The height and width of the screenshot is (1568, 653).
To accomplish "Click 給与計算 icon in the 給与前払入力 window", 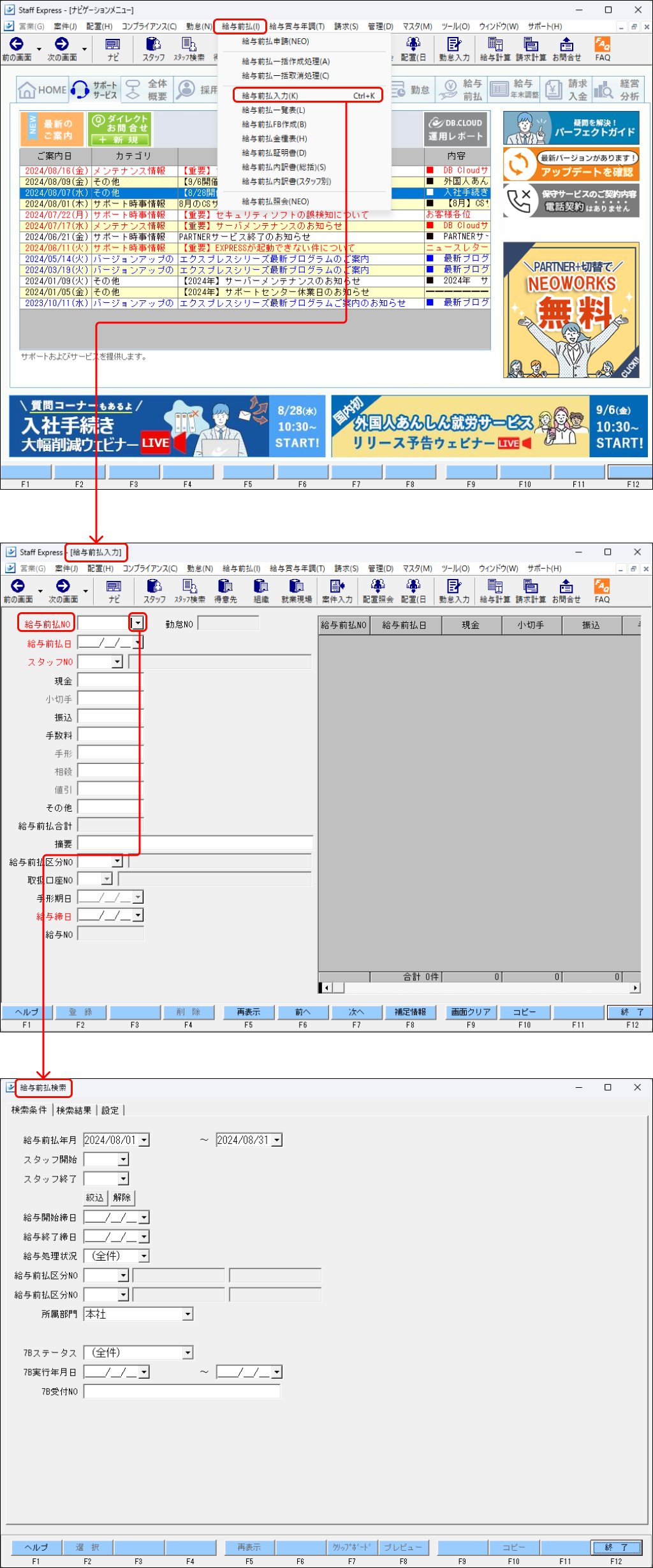I will point(495,590).
